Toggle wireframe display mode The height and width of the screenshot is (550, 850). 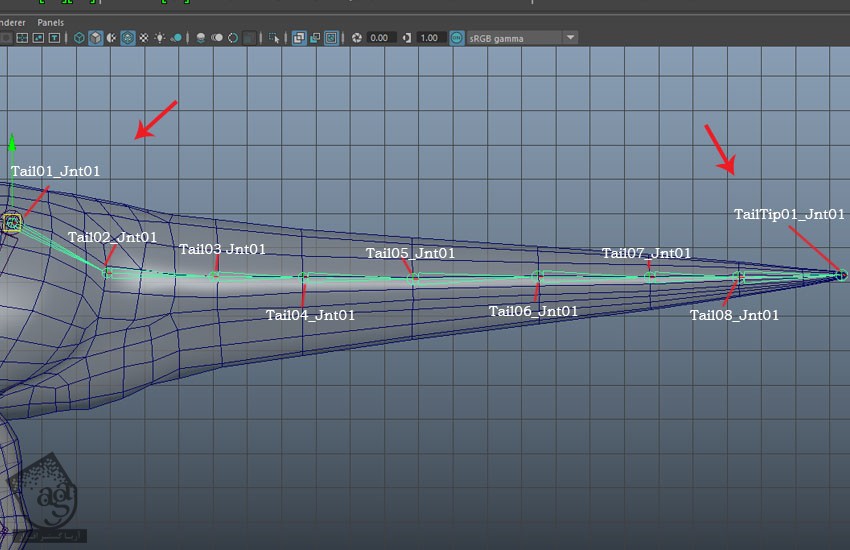coord(79,38)
